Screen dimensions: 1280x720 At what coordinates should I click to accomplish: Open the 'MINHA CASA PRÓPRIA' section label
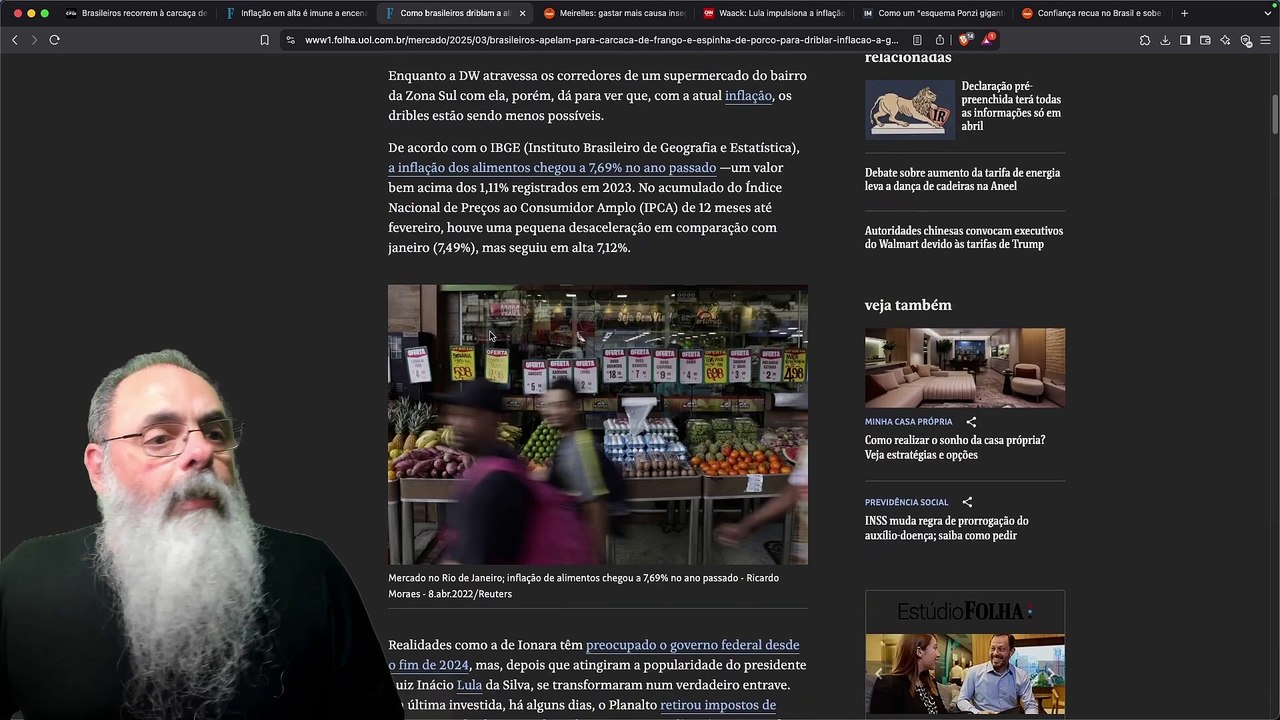[908, 422]
